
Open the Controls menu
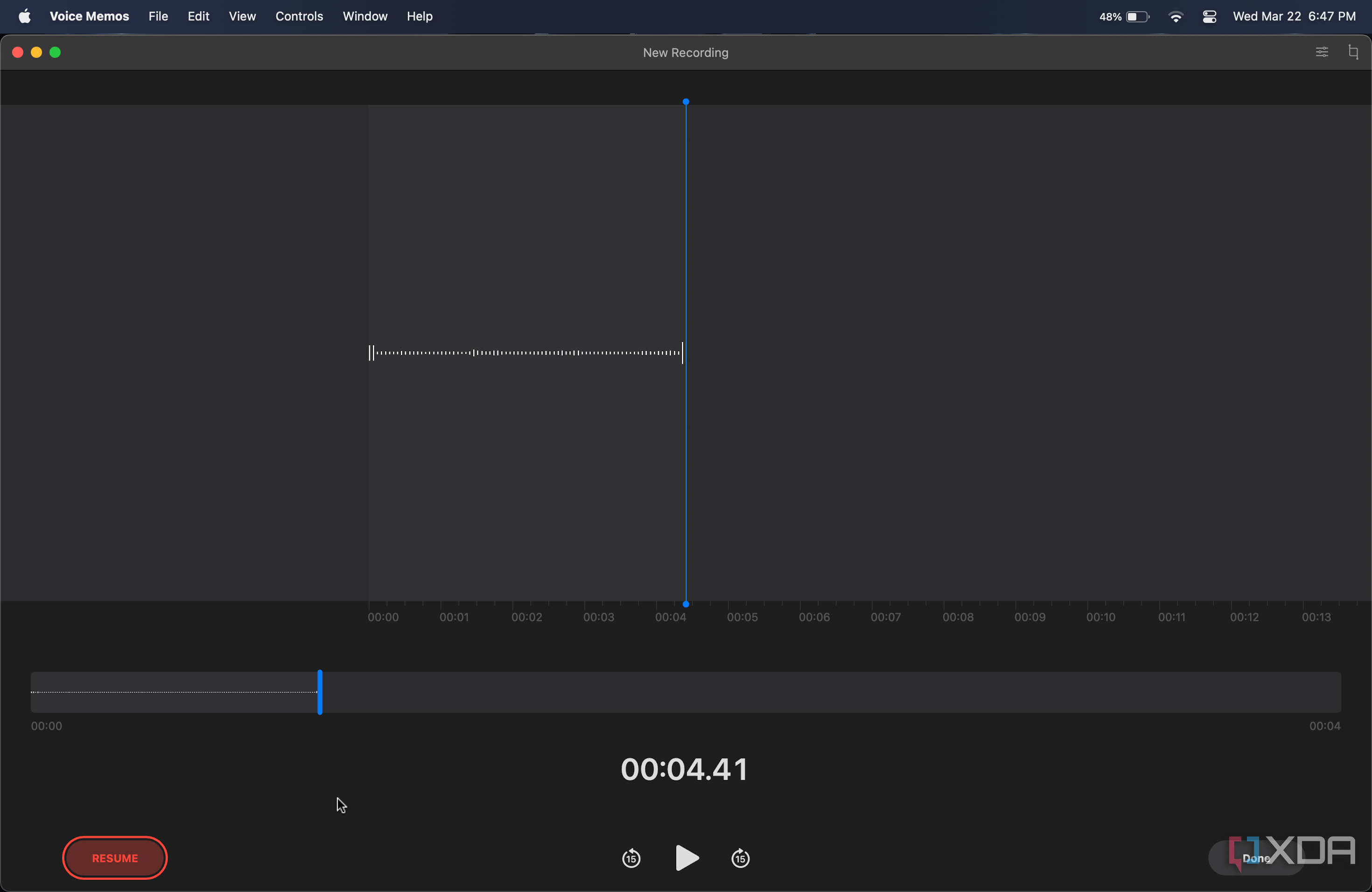tap(299, 16)
